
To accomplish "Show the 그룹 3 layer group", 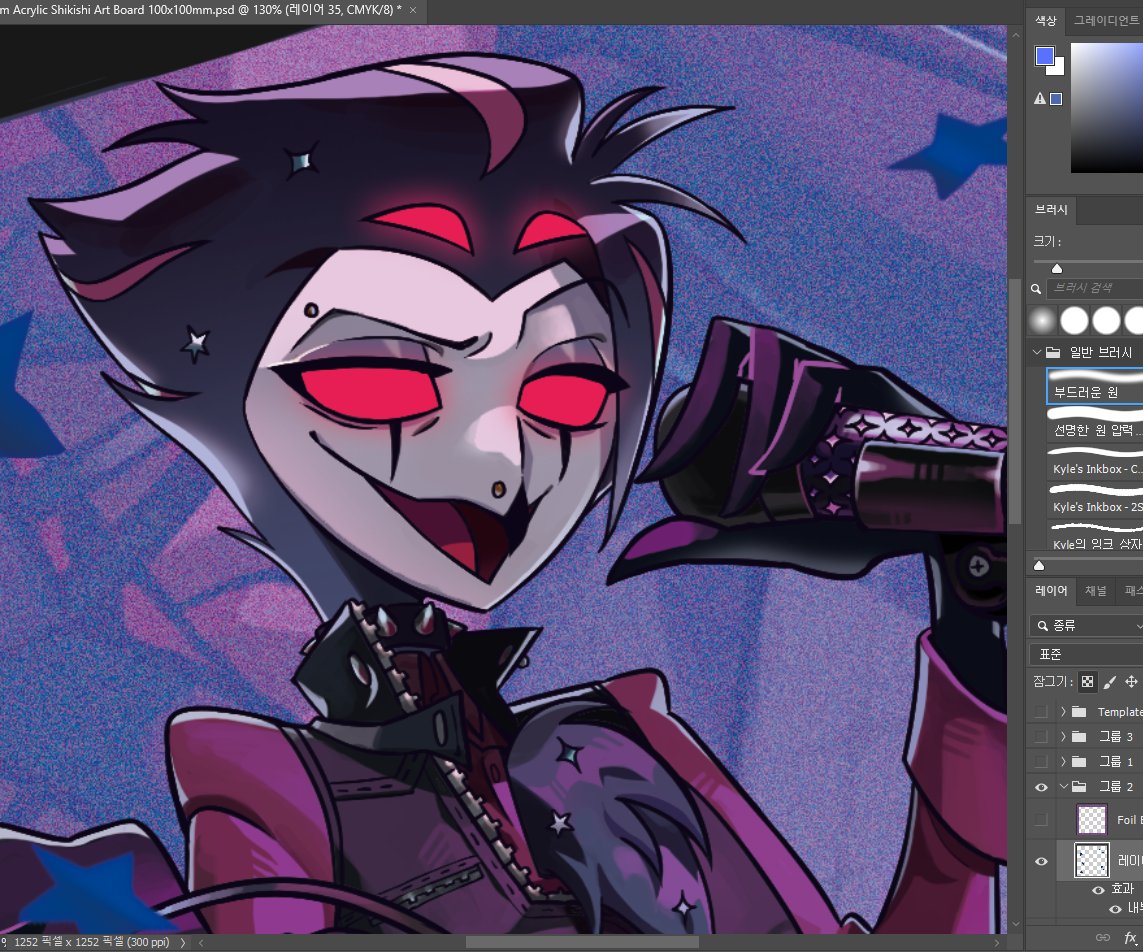I will [x=1041, y=736].
